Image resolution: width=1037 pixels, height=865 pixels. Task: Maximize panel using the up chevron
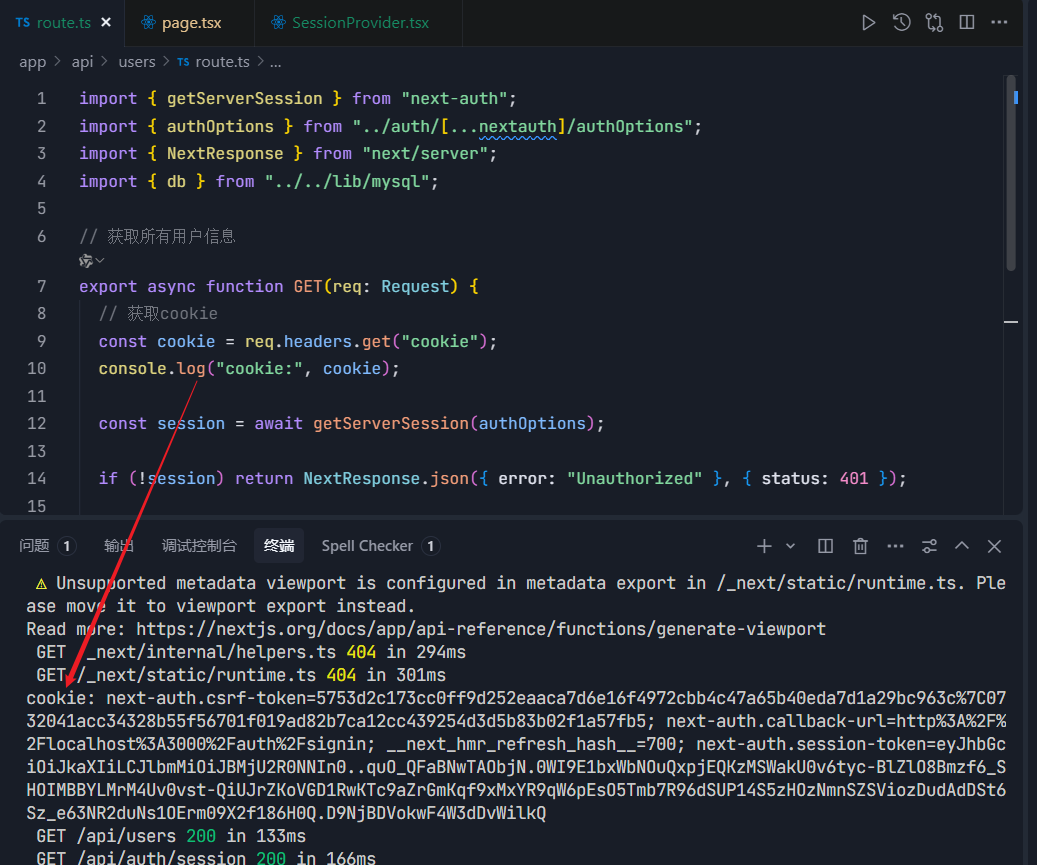tap(962, 546)
